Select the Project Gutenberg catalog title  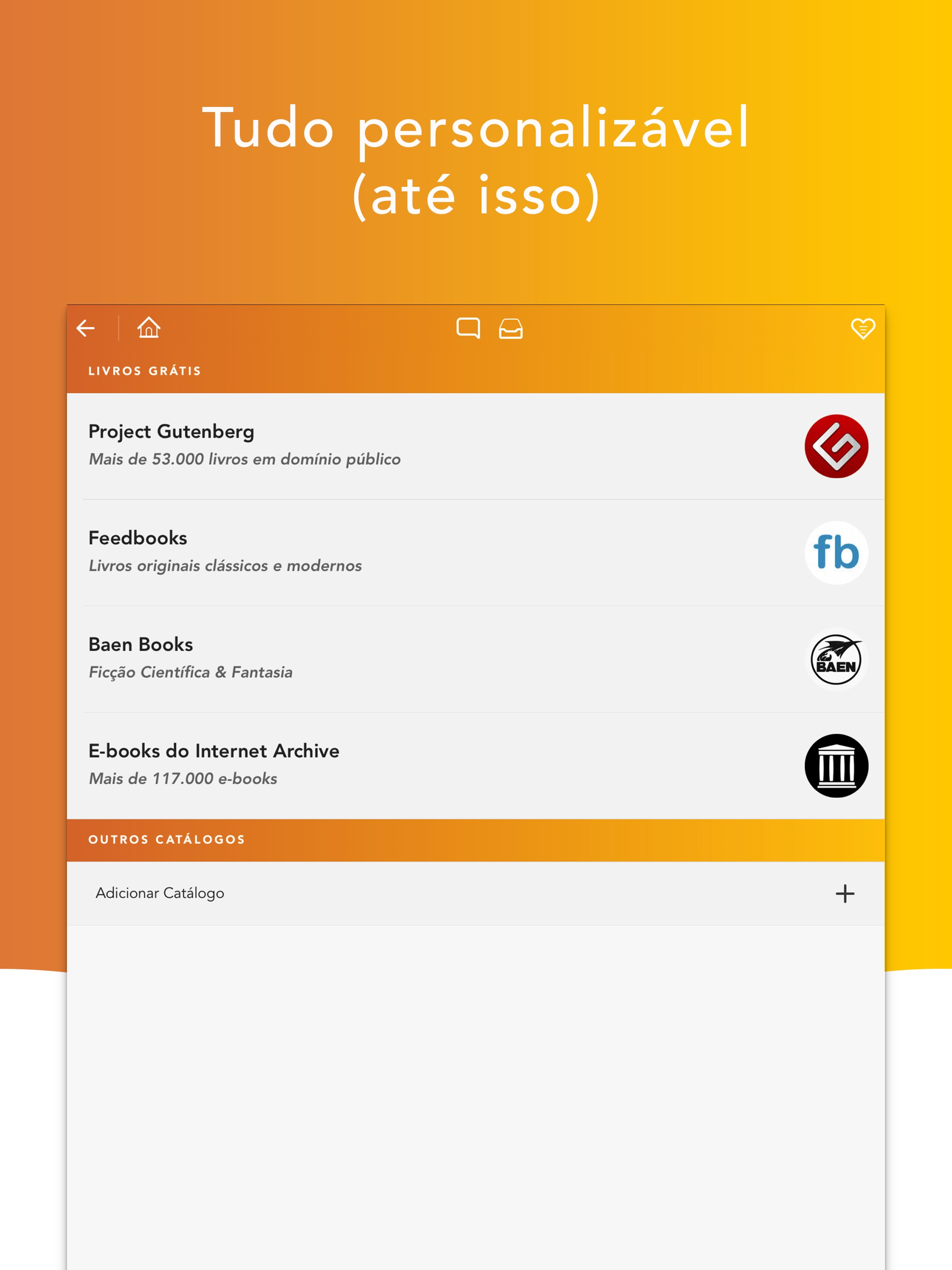(171, 432)
